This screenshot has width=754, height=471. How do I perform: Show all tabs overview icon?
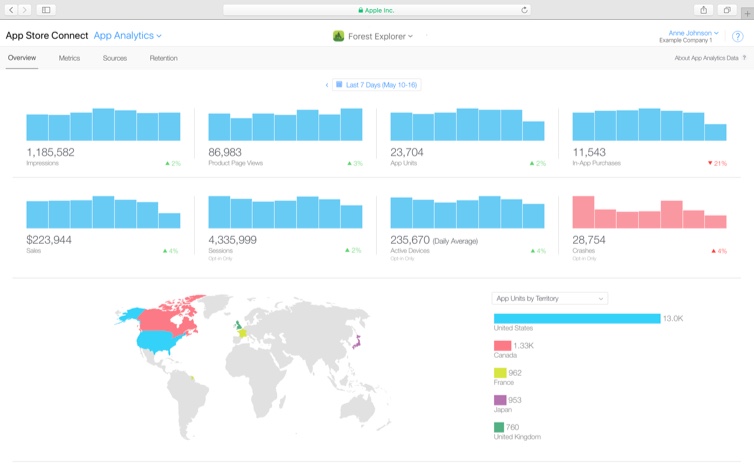click(x=727, y=10)
